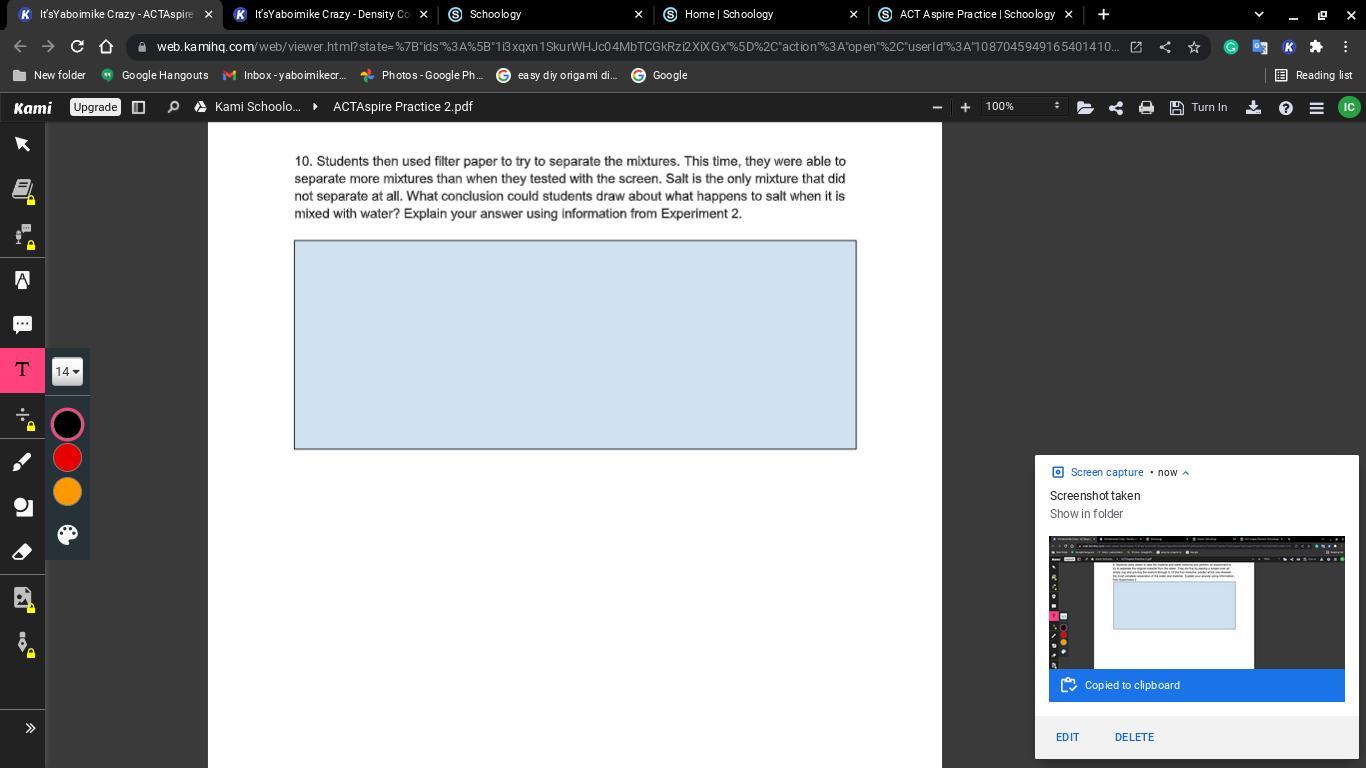Open the Kami Schoology breadcrumb folder
The width and height of the screenshot is (1366, 768).
(257, 107)
